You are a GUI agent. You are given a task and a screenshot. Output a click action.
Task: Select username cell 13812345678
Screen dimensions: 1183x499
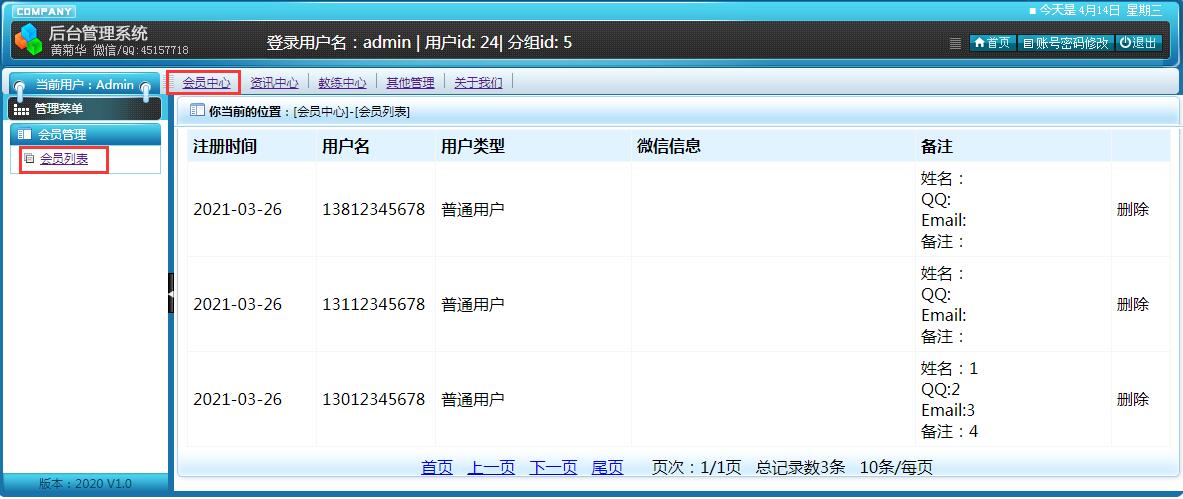[373, 210]
